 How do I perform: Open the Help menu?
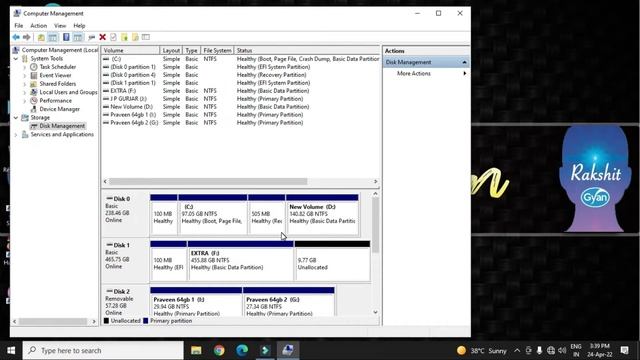click(79, 25)
